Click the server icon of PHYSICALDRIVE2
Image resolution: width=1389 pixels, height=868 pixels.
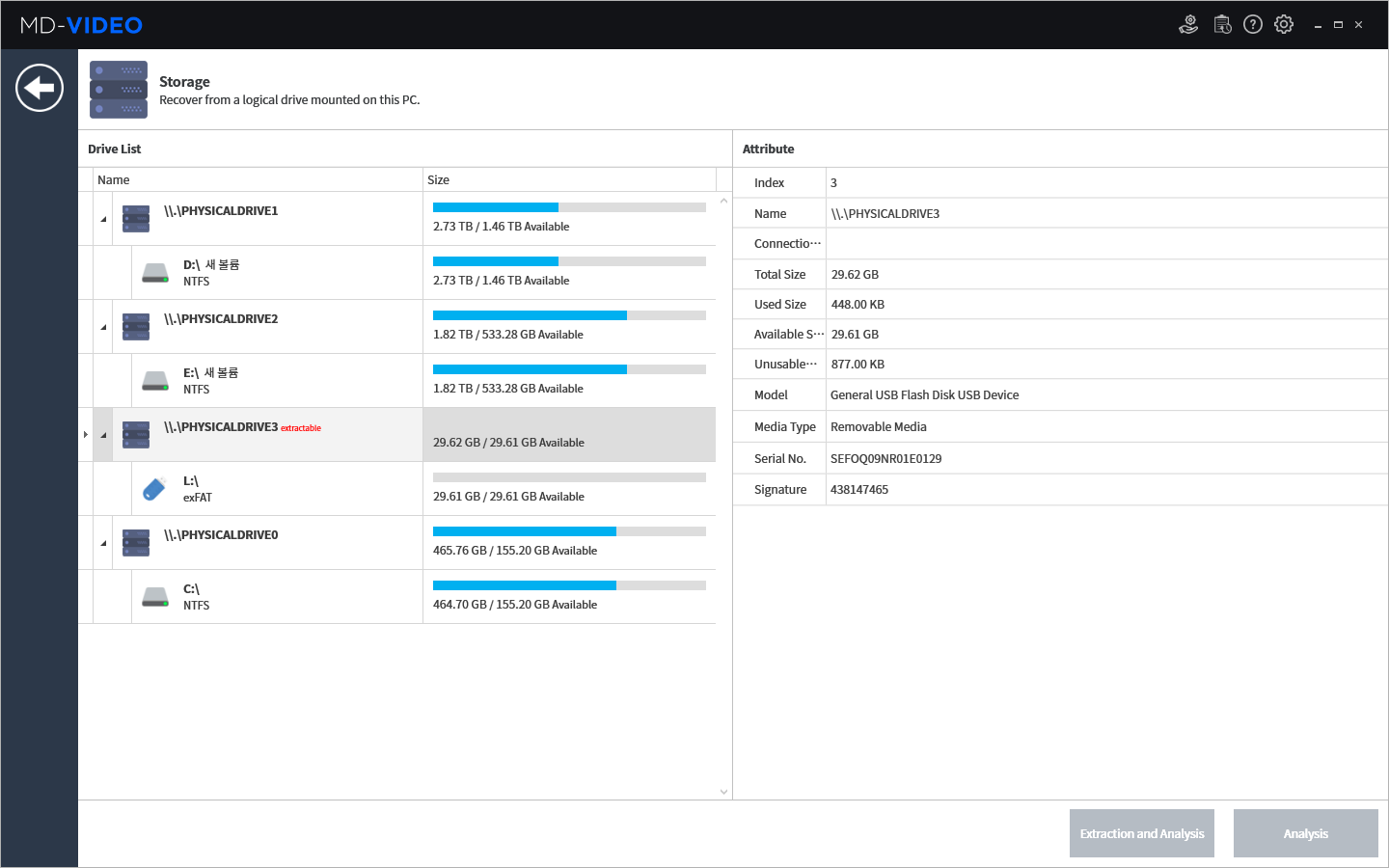[x=136, y=327]
